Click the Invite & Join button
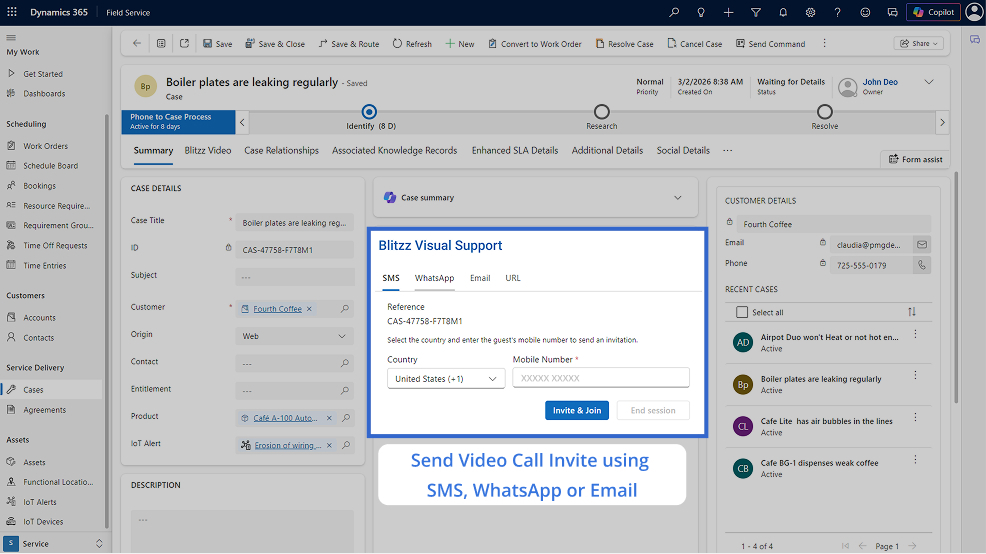 pos(577,410)
